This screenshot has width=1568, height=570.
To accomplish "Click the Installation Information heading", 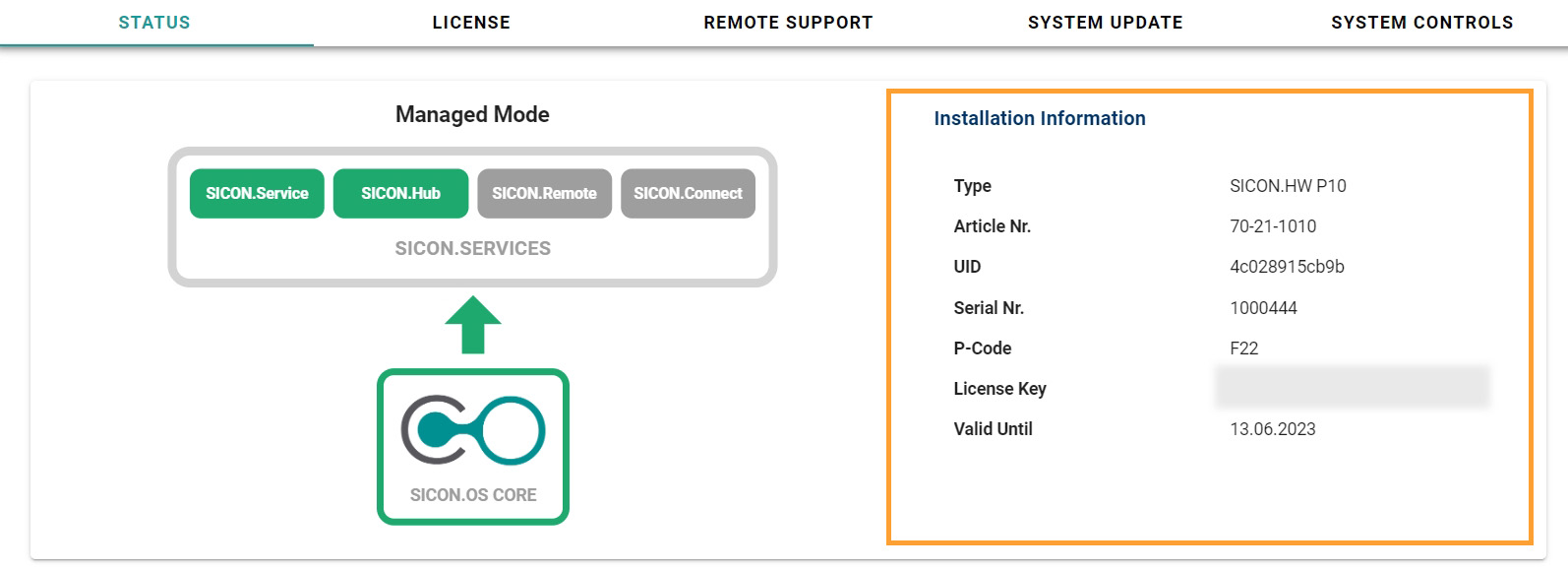I will click(1039, 119).
